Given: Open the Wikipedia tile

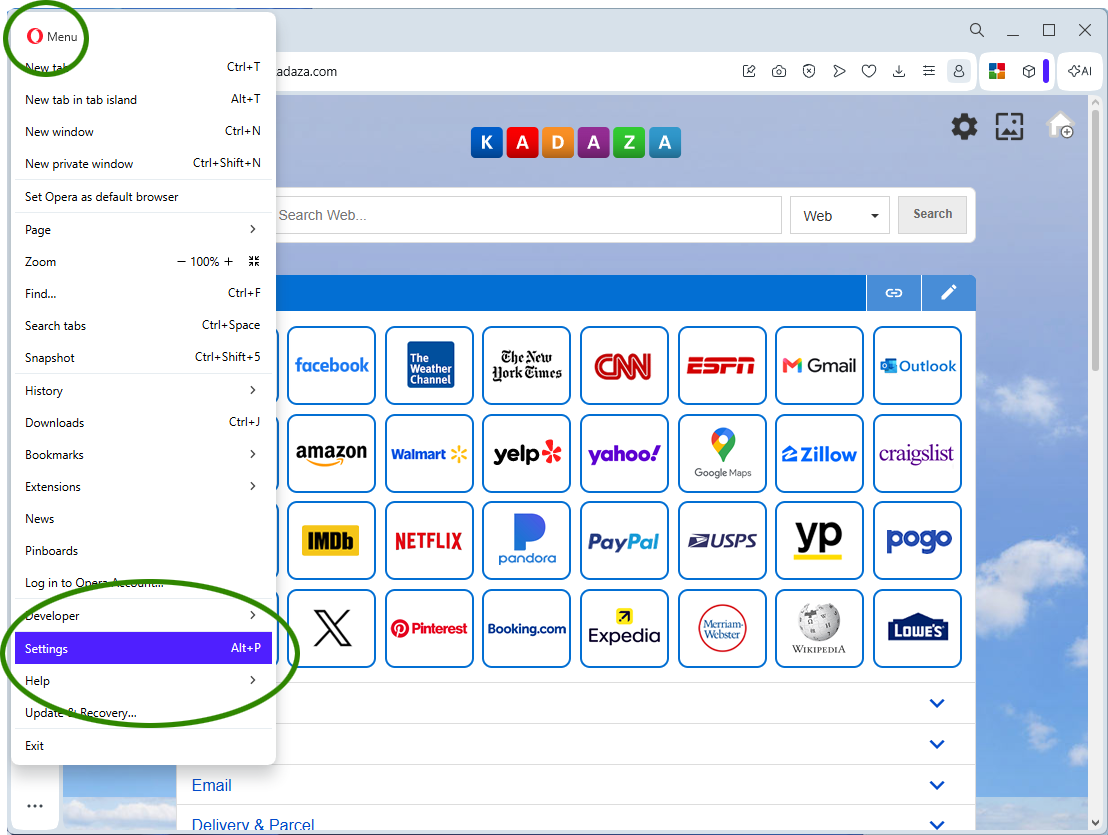Looking at the screenshot, I should click(x=819, y=628).
